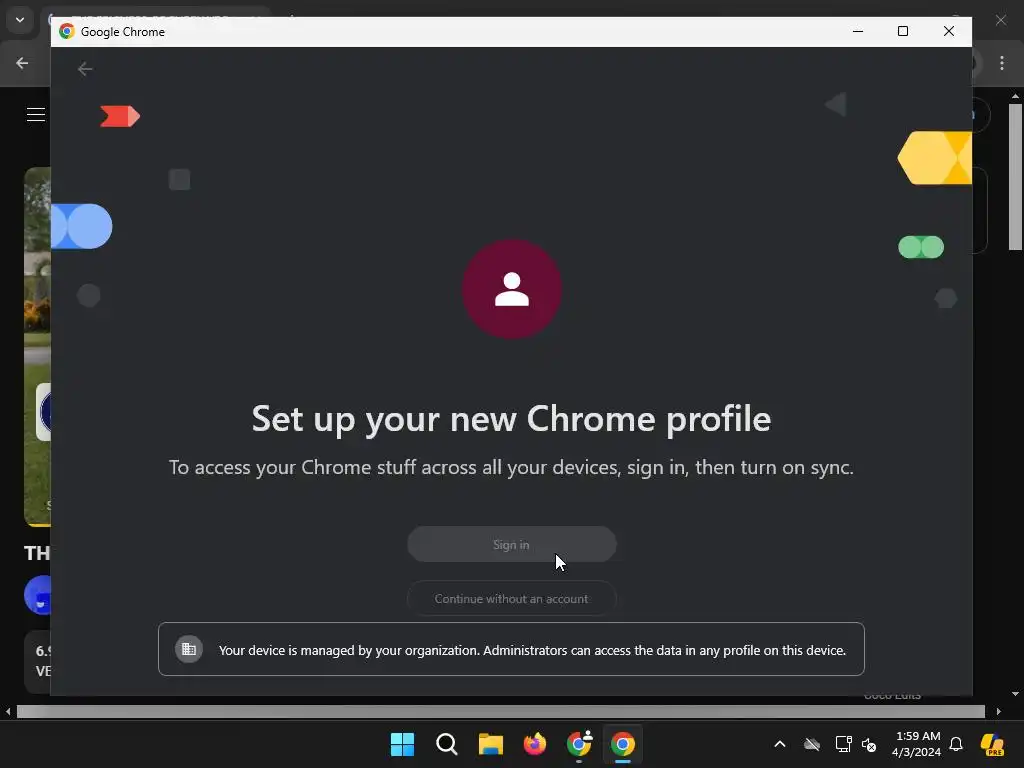Click the active Chrome taskbar icon
Viewport: 1024px width, 768px height.
pyautogui.click(x=623, y=744)
